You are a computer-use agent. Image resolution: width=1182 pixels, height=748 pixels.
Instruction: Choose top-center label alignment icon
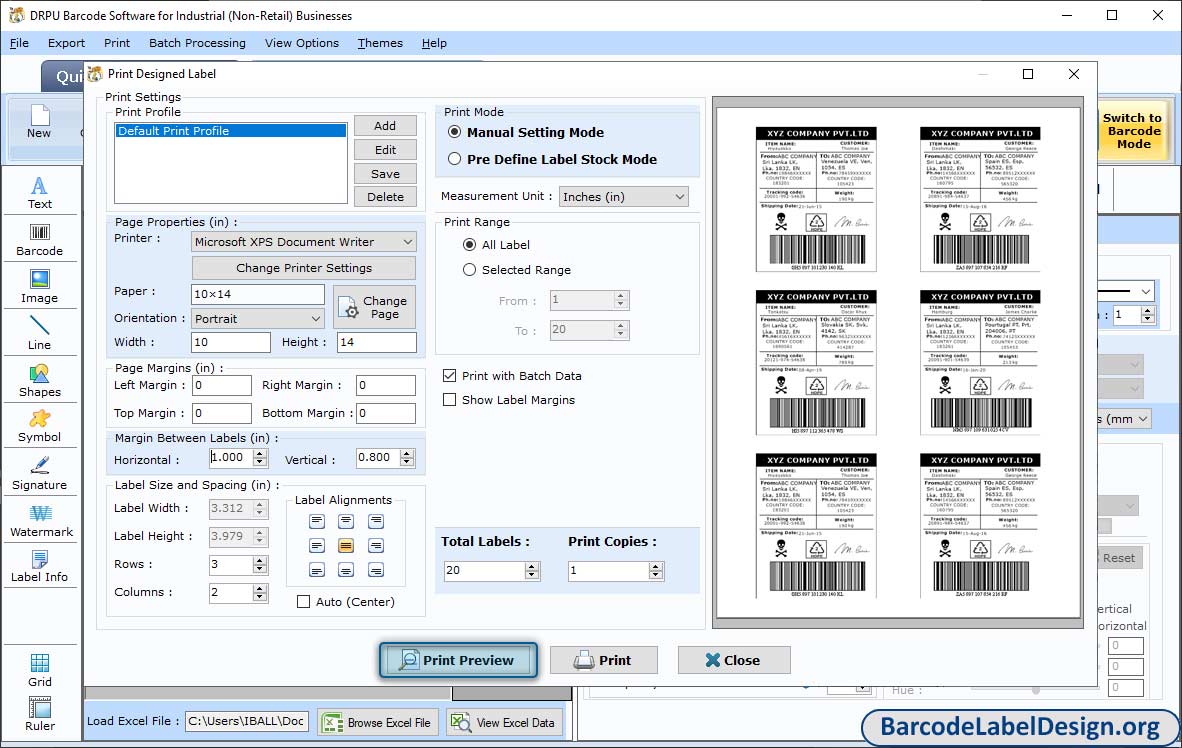click(x=346, y=521)
